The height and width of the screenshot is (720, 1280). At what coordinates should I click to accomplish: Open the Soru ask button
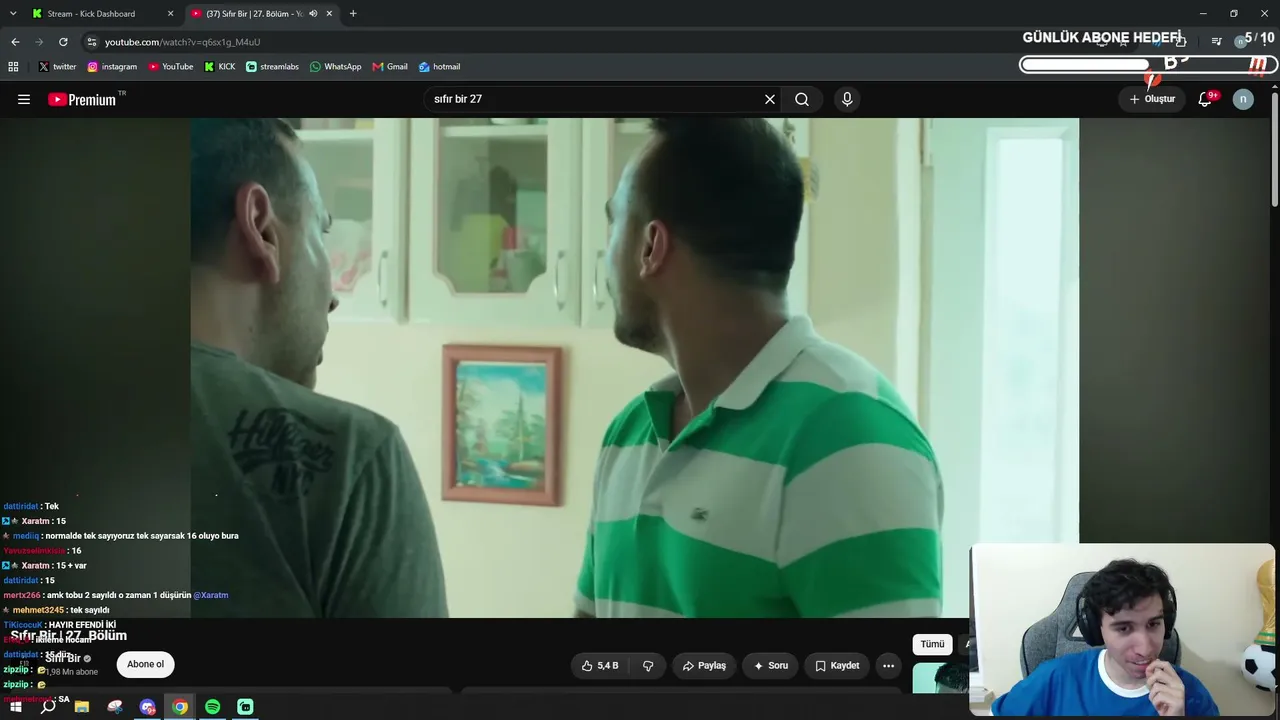coord(771,665)
